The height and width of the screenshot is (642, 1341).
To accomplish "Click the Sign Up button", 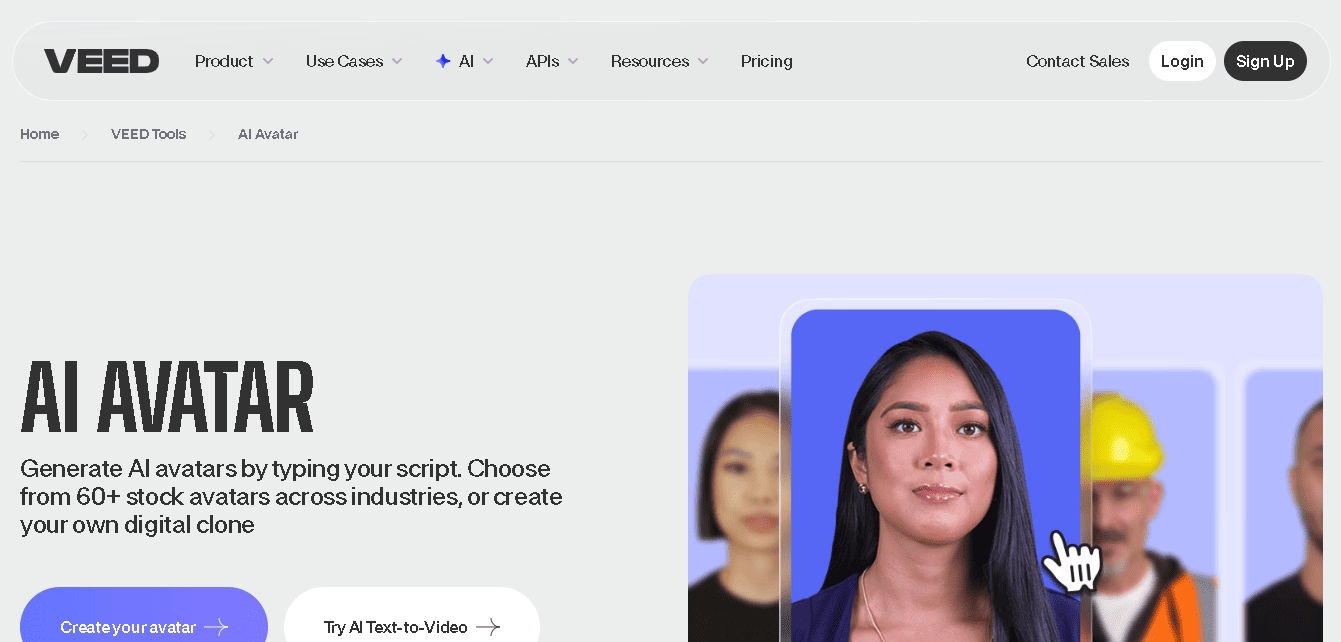I will [1265, 61].
